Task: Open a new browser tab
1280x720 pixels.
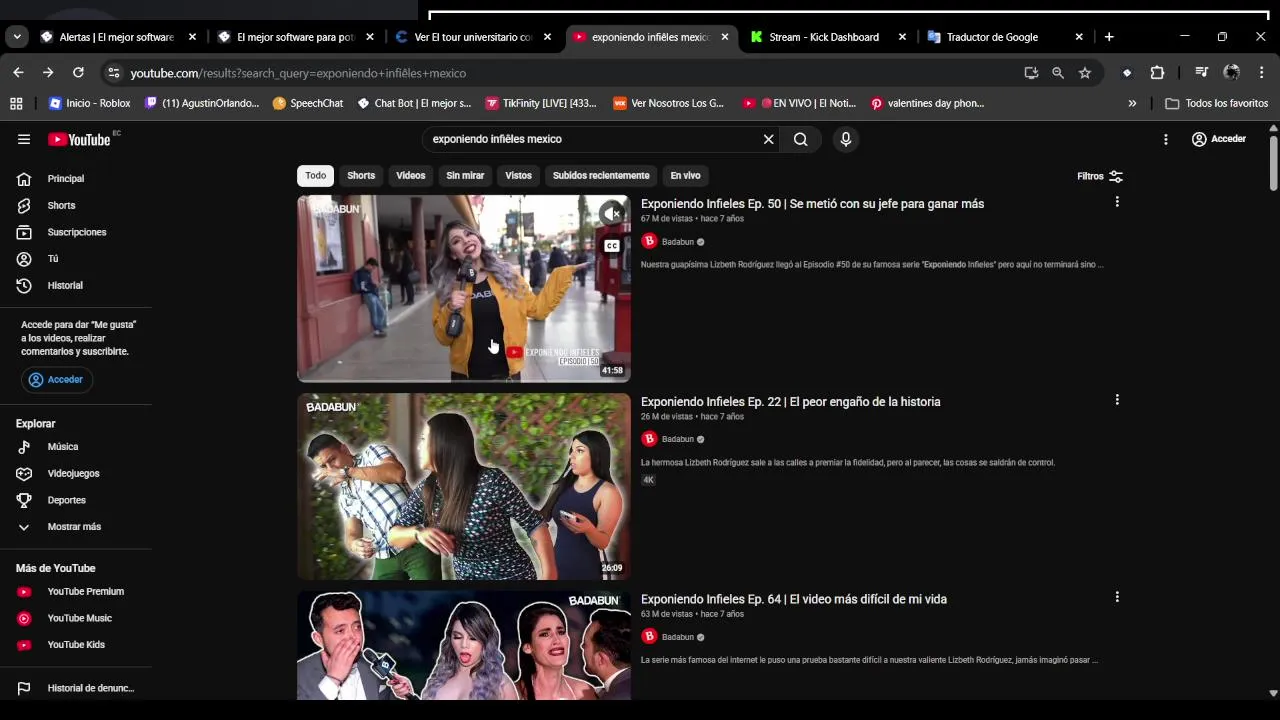Action: 1109,37
